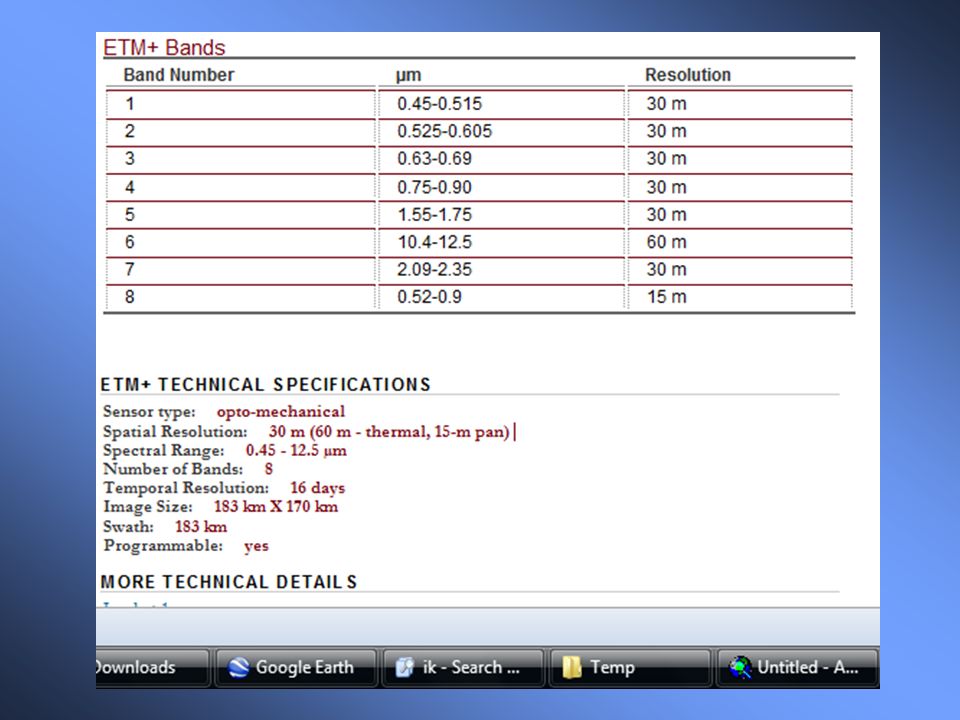Click the Resolution column header

point(688,75)
